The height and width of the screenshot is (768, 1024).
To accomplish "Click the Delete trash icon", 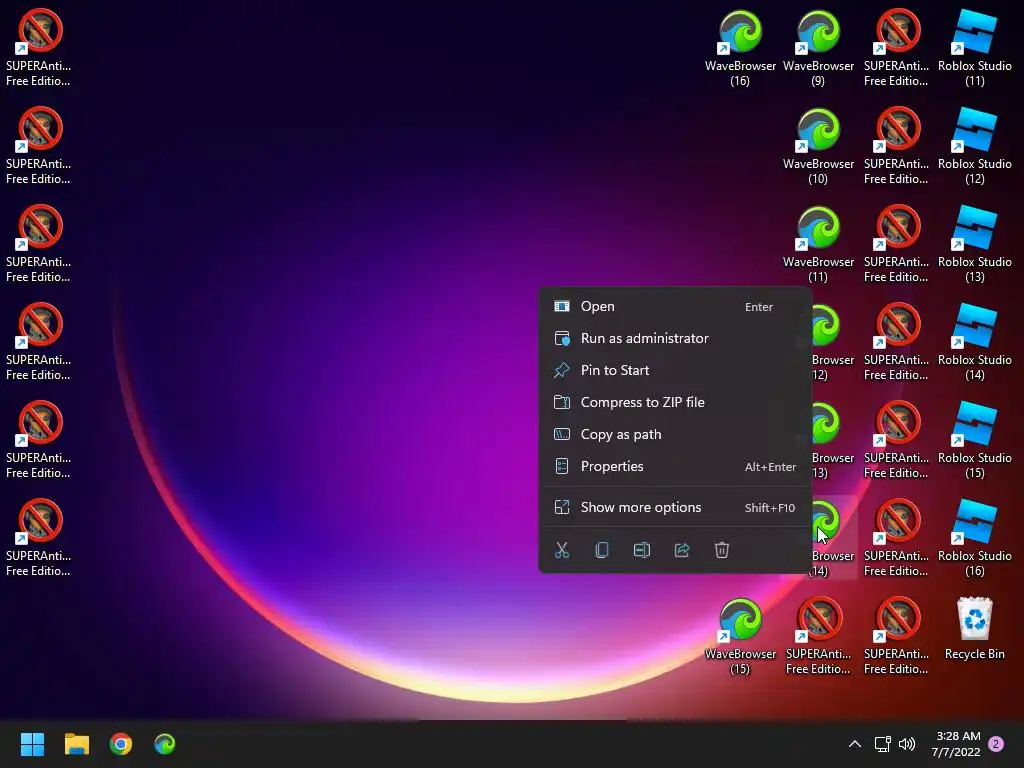I will 722,550.
